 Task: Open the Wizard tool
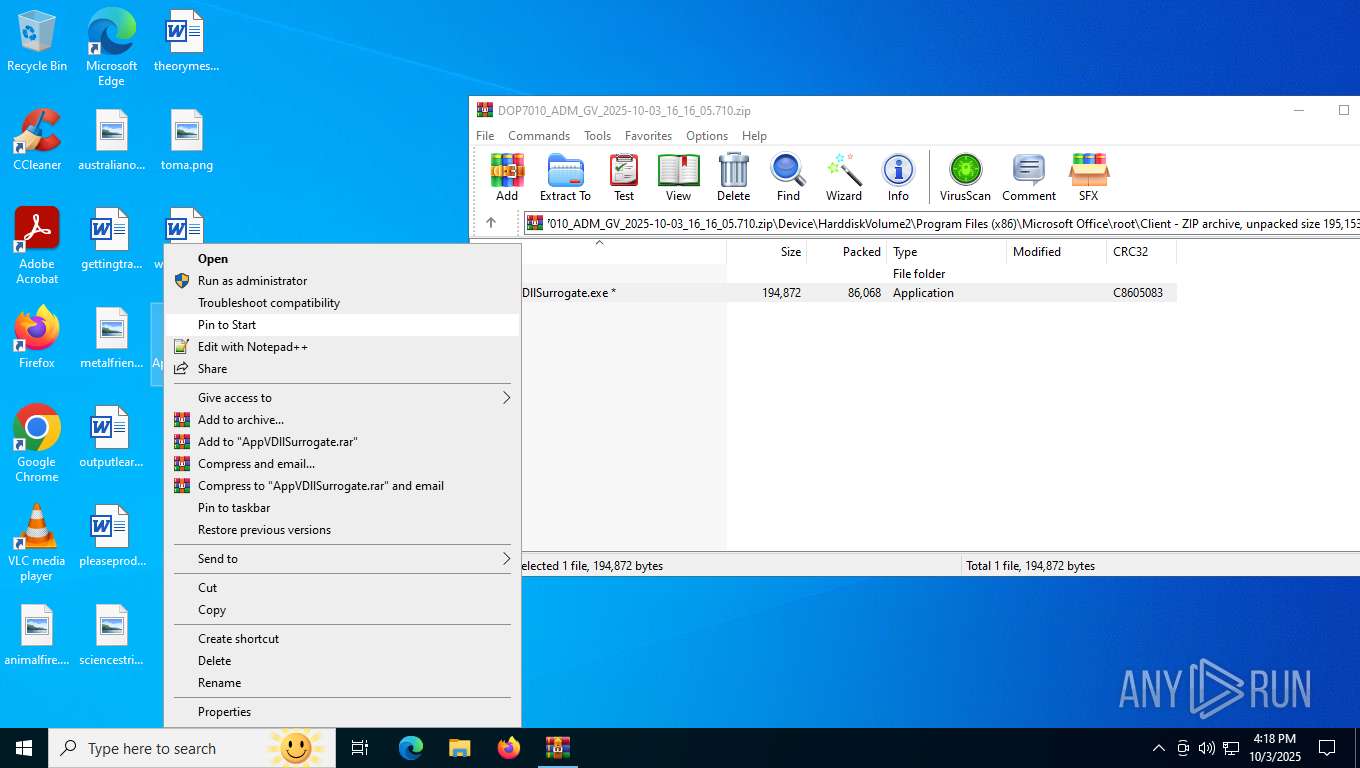click(843, 178)
